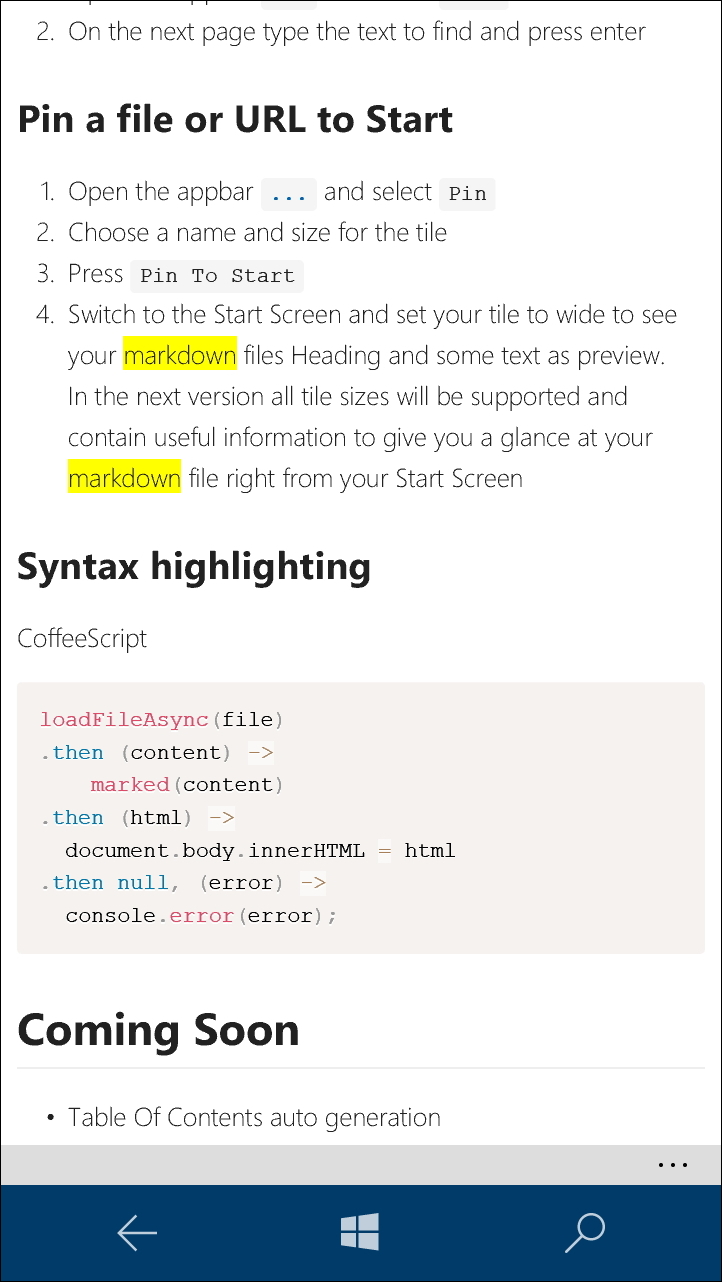Click the 'CoffeeScript' label

point(82,638)
